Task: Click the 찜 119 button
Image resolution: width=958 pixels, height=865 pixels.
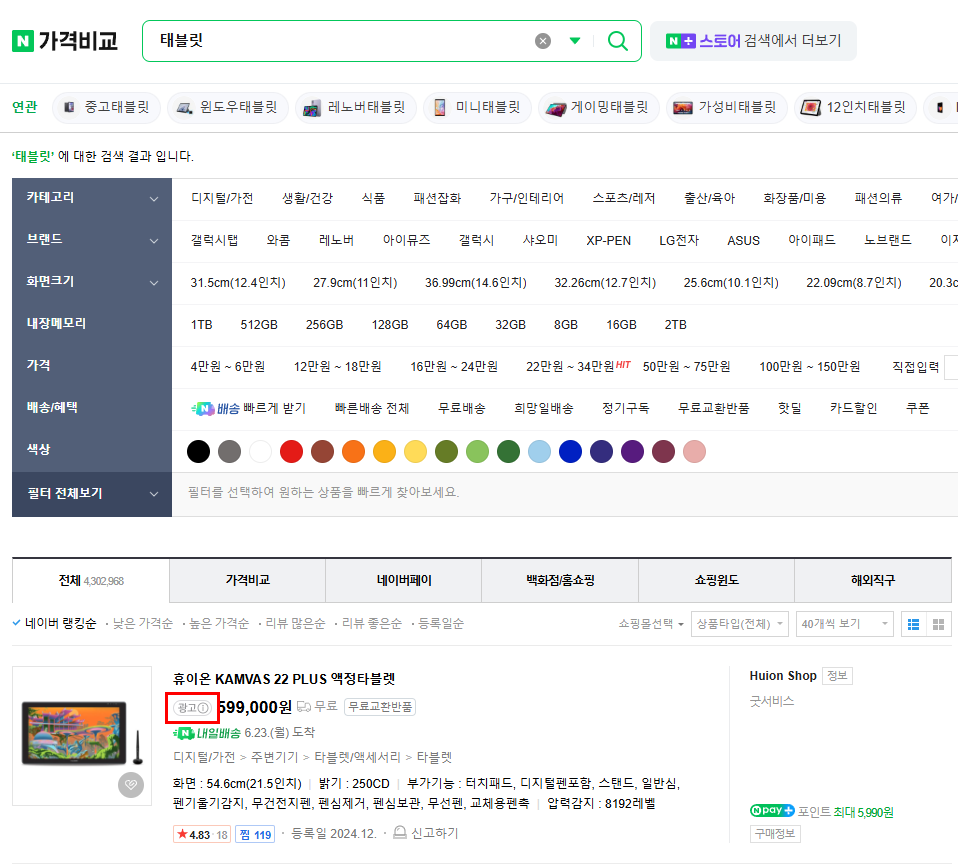Action: (255, 834)
